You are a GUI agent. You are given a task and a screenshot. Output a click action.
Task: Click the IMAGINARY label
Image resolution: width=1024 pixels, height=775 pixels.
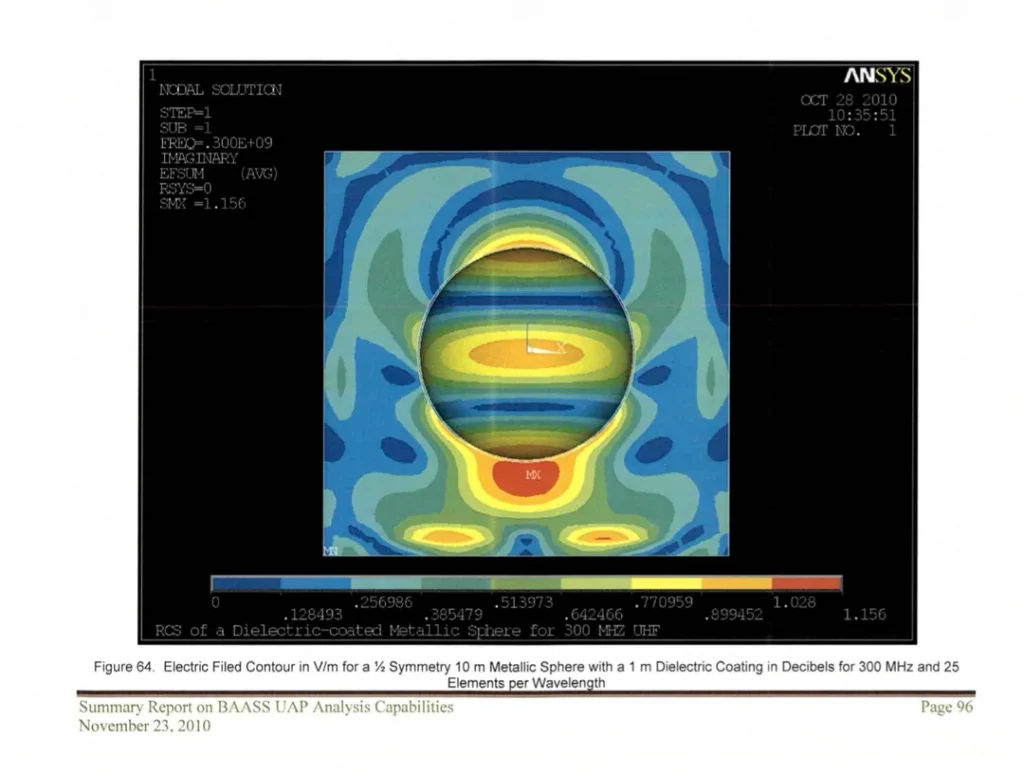199,158
